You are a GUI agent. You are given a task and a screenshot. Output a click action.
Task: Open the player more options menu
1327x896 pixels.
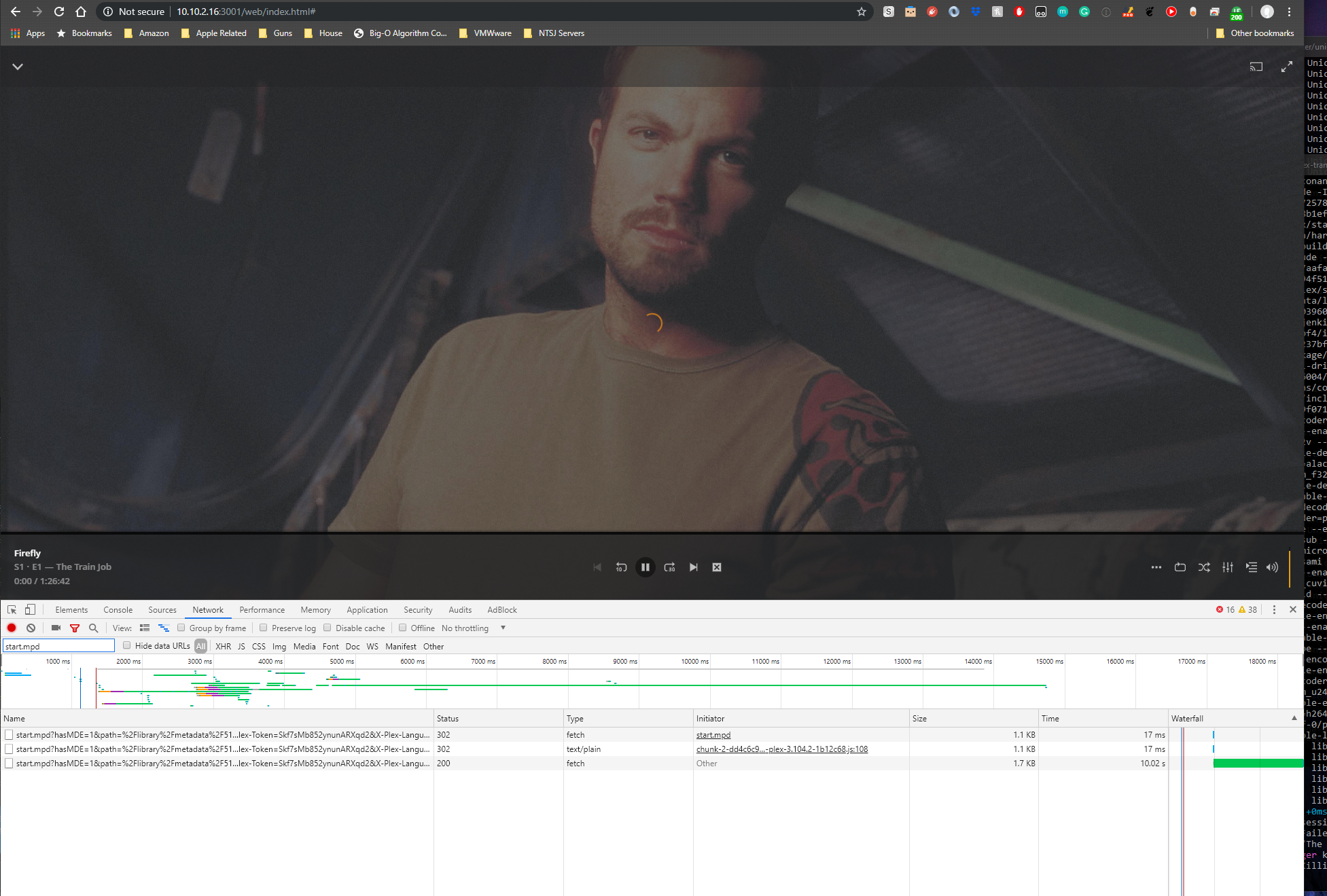pos(1156,567)
